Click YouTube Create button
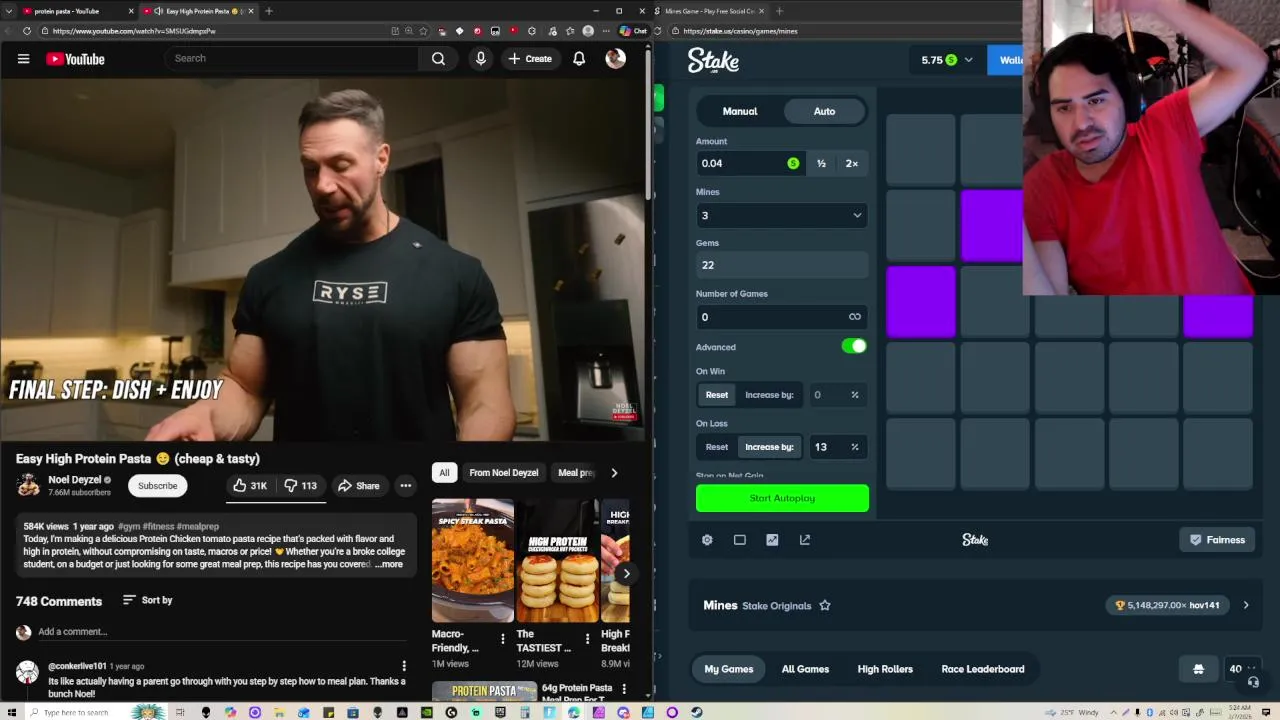This screenshot has width=1280, height=720. pos(530,59)
